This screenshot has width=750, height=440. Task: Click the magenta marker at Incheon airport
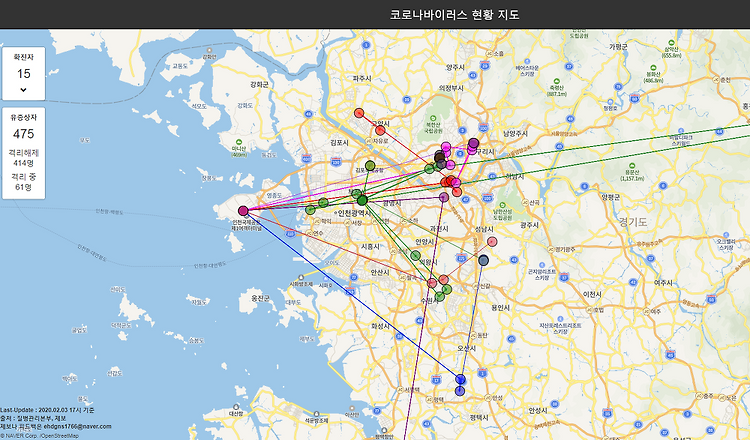pyautogui.click(x=243, y=210)
